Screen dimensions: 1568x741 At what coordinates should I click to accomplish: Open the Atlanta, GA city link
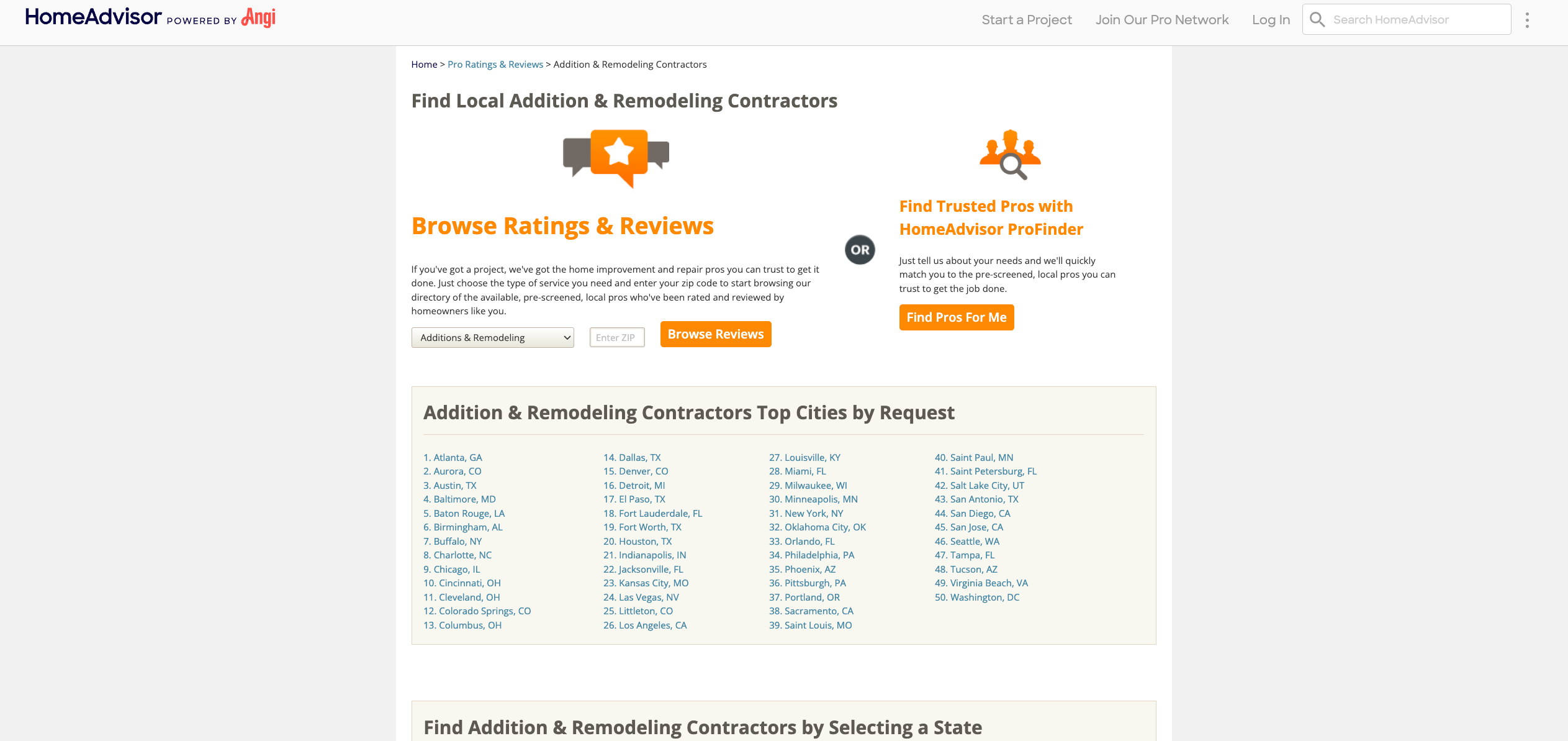[453, 458]
